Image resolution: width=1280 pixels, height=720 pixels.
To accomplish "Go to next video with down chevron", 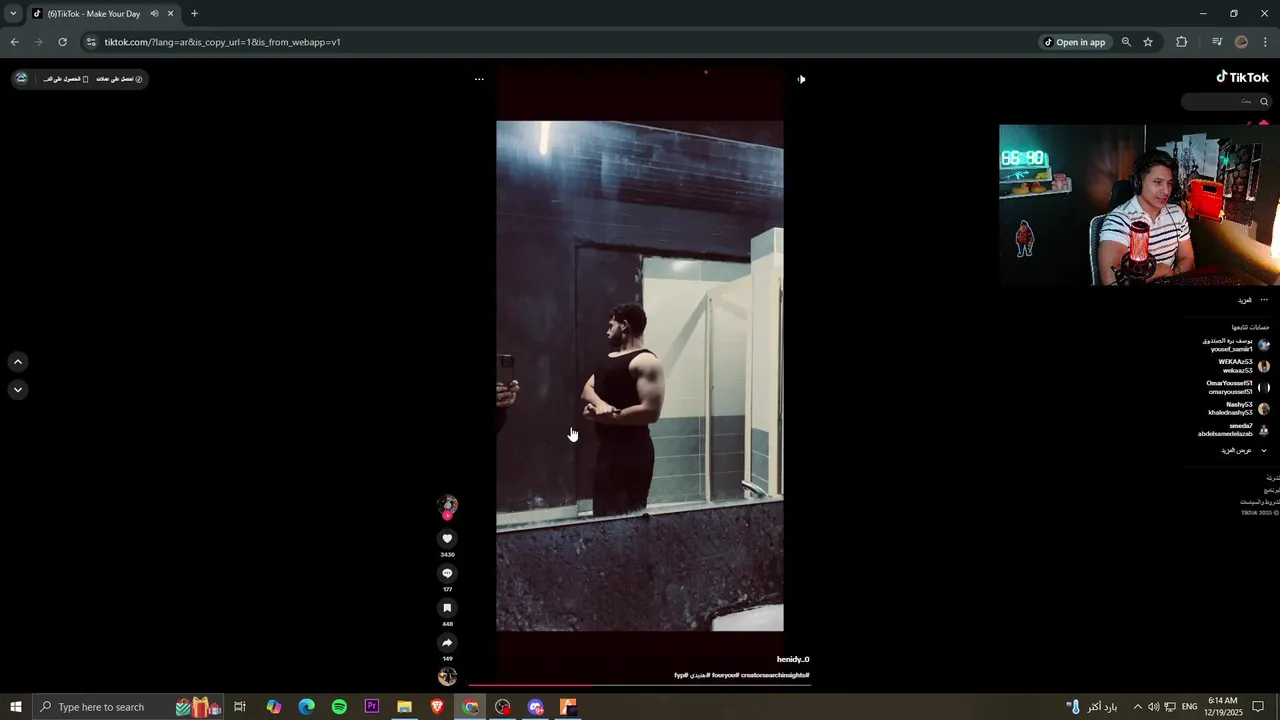I will [18, 390].
